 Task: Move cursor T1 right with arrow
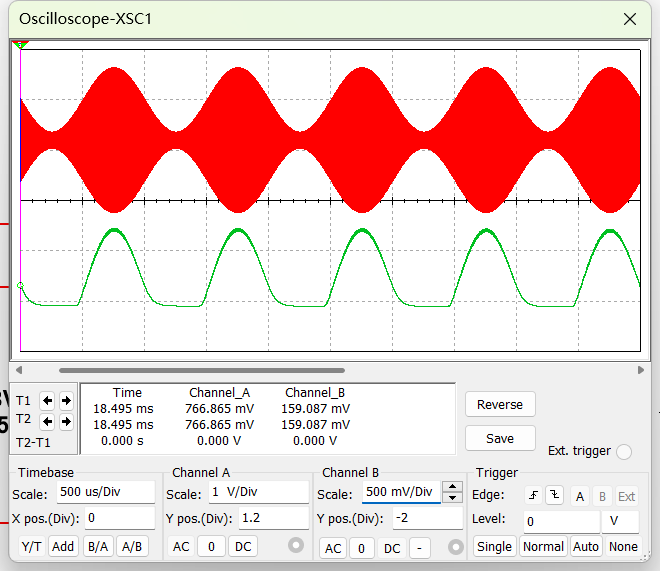66,400
